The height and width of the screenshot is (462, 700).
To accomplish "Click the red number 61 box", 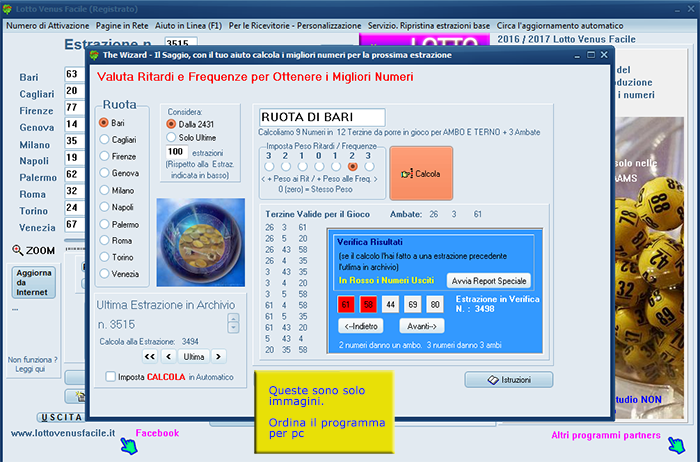I will [x=346, y=304].
